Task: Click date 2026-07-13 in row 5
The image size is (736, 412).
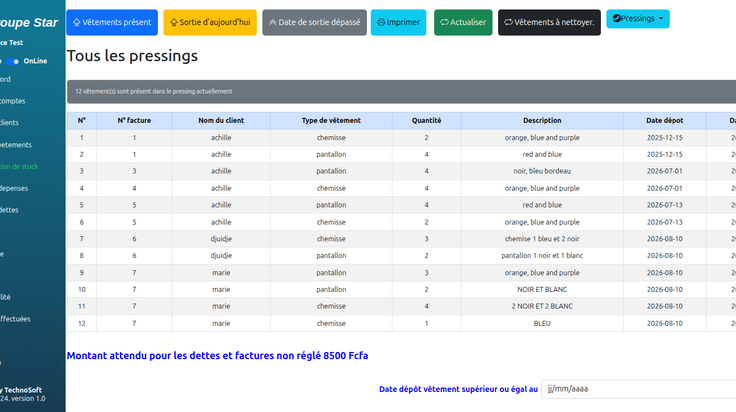Action: [665, 205]
